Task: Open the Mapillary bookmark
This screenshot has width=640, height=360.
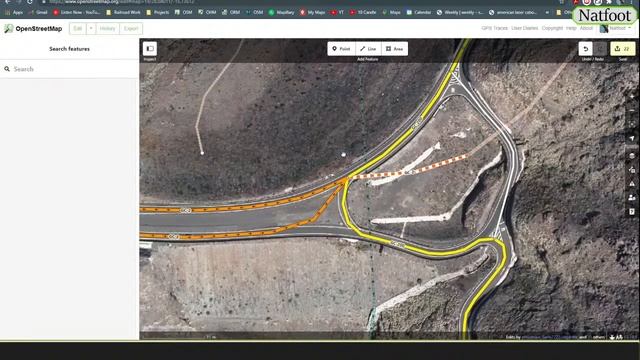Action: [282, 13]
